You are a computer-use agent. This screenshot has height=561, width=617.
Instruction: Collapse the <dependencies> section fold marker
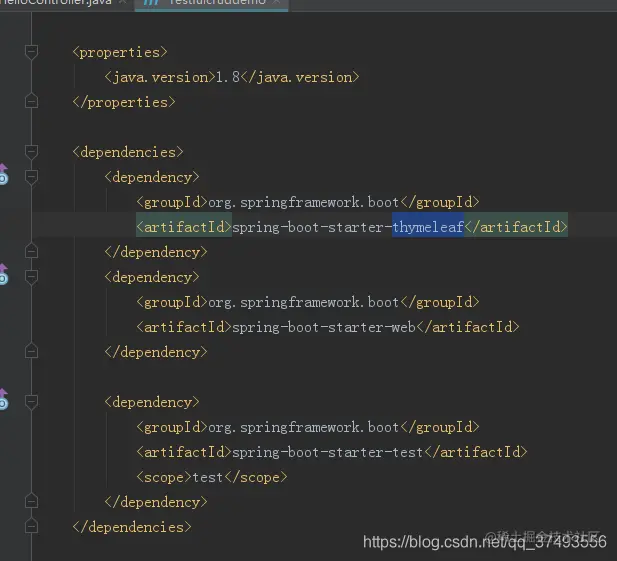(x=31, y=151)
